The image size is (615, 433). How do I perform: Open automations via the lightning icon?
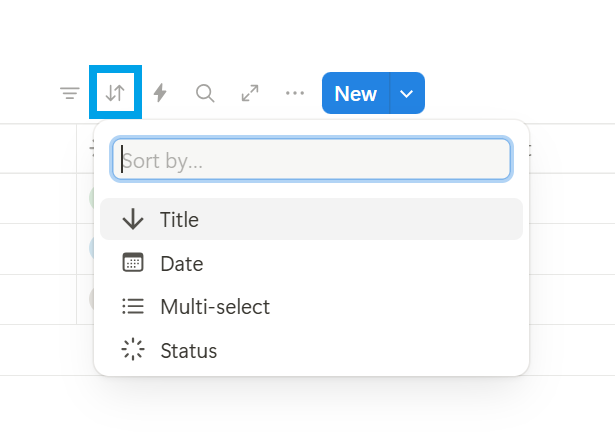tap(160, 94)
